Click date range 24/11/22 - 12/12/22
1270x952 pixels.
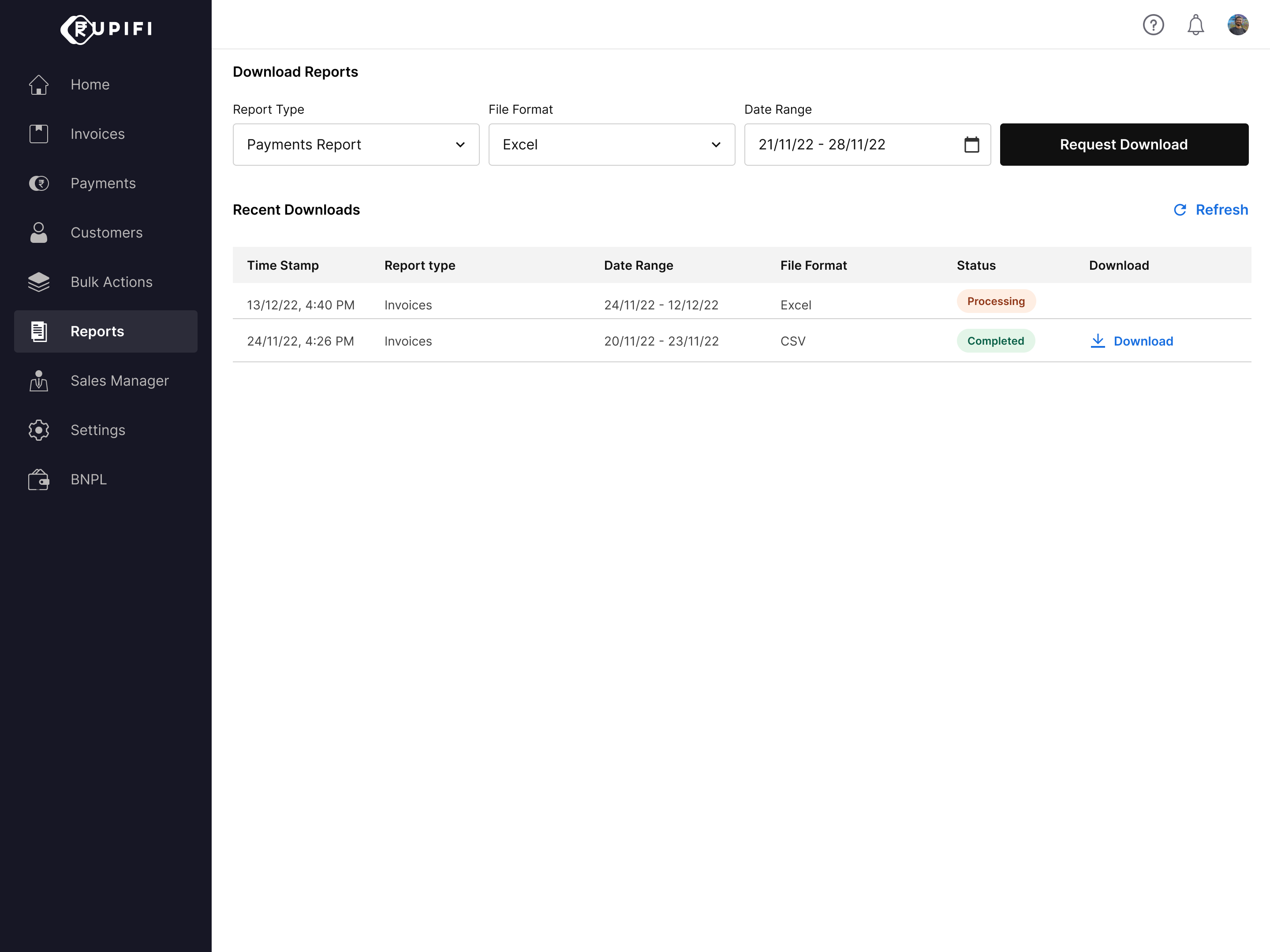661,305
